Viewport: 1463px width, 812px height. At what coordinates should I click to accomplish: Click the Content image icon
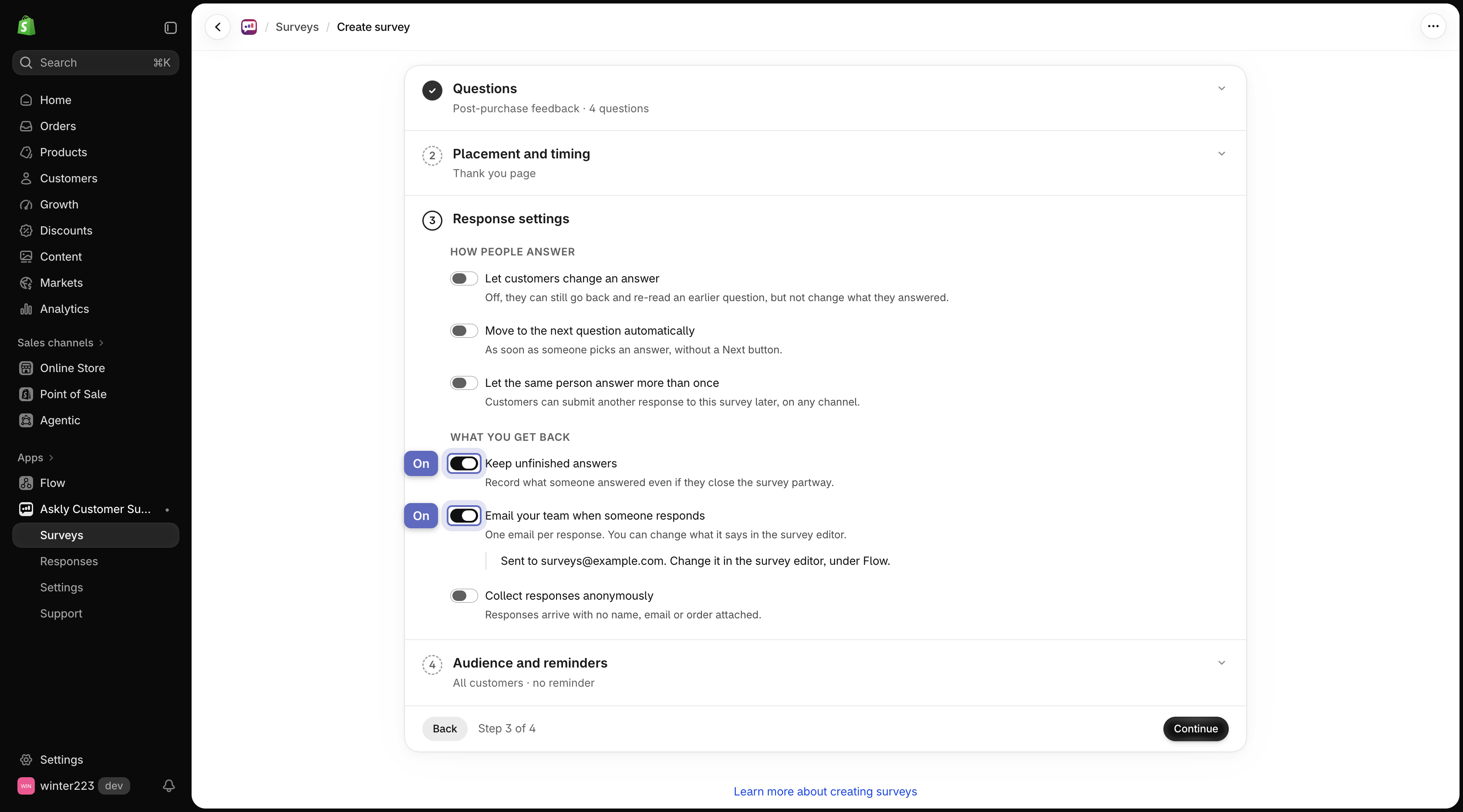[x=26, y=256]
